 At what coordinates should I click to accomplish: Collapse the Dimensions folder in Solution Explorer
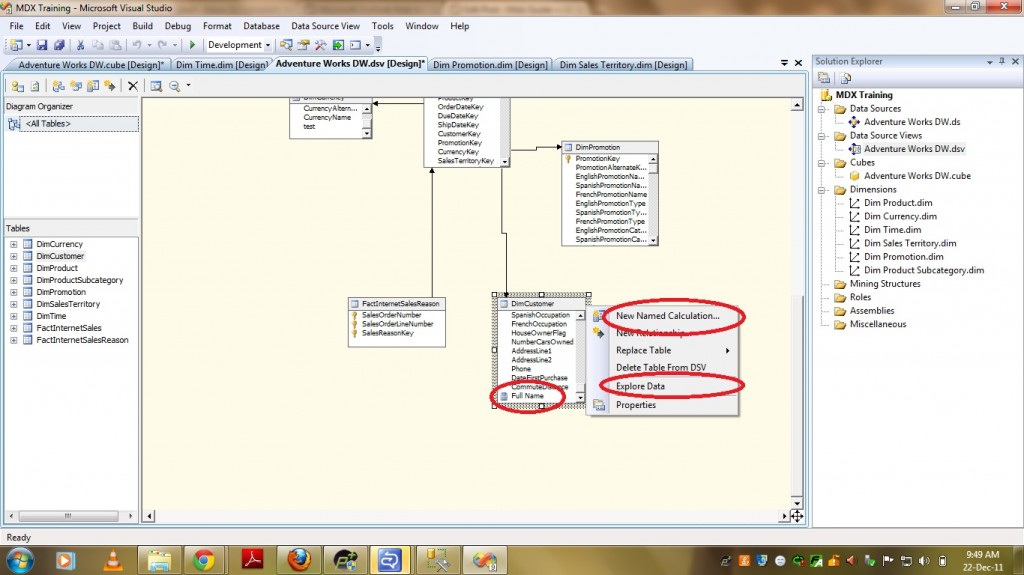click(823, 189)
